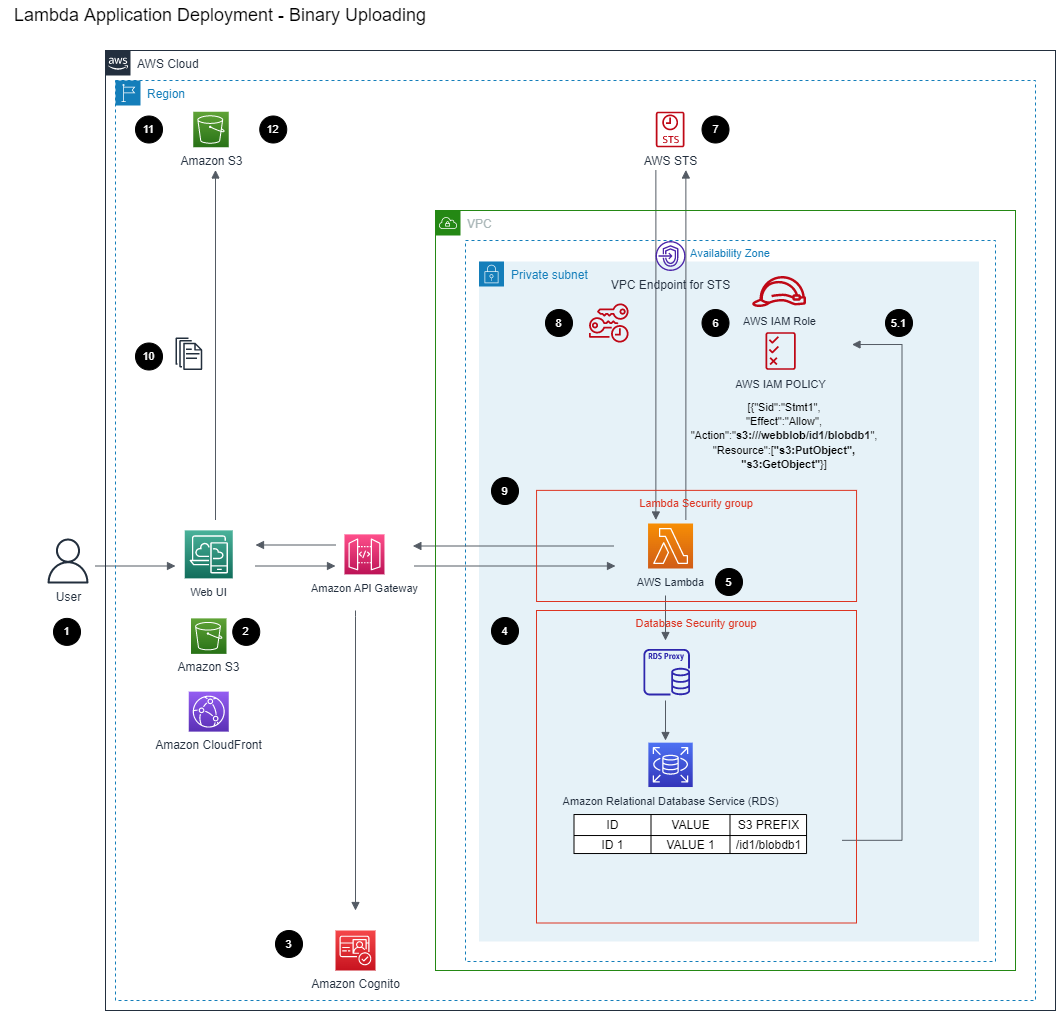Viewport: 1056px width, 1011px height.
Task: Click the Amazon RDS database icon
Action: coord(670,764)
